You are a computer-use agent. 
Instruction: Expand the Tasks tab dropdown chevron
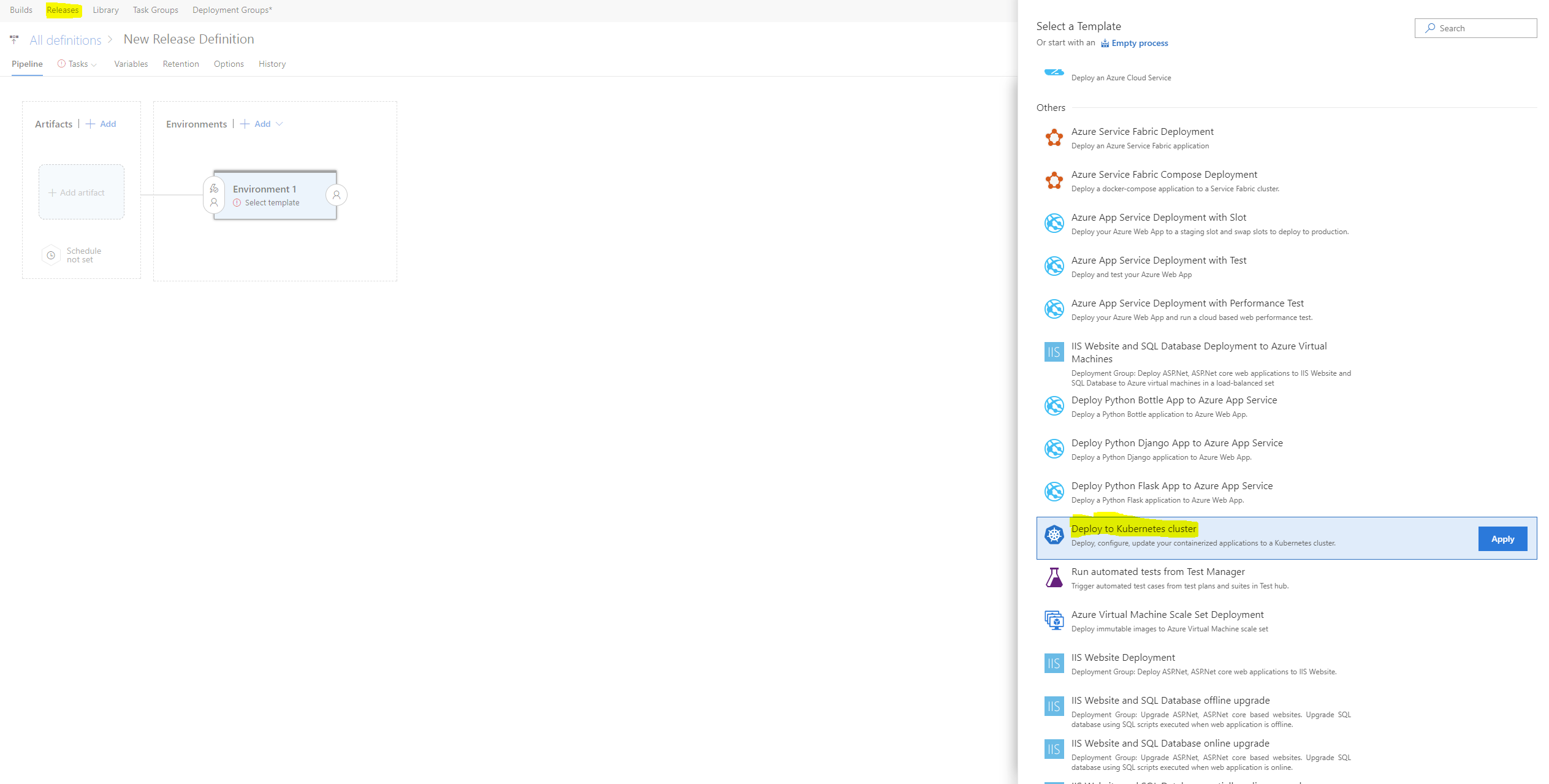[94, 65]
